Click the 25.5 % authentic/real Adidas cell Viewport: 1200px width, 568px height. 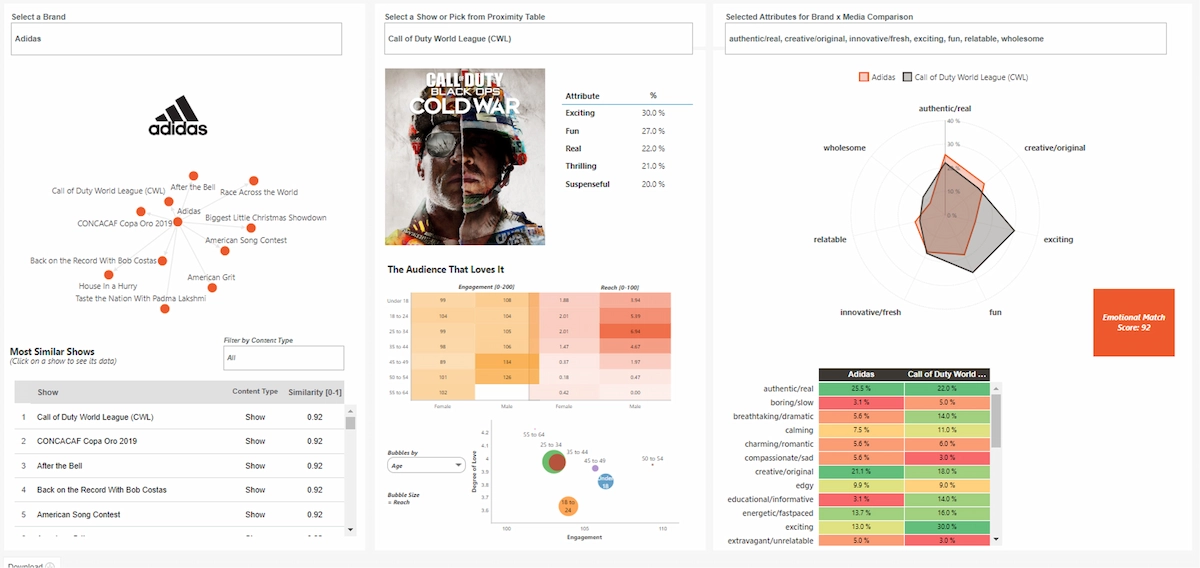(x=860, y=388)
